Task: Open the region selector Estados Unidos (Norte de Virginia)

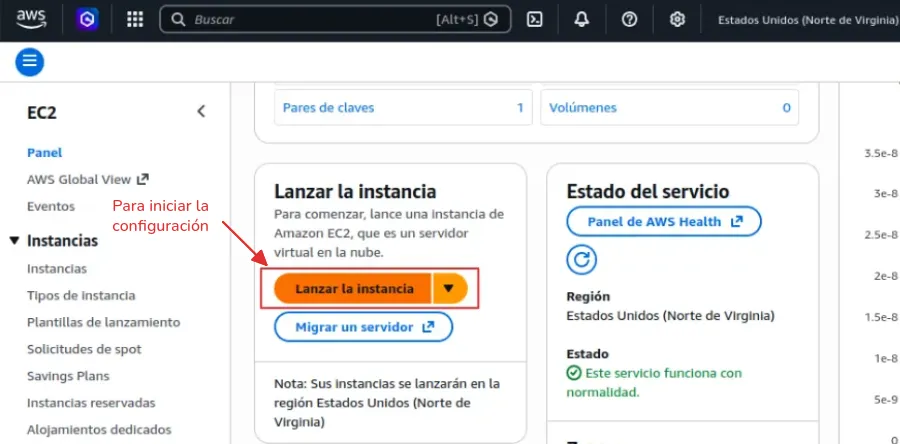Action: pyautogui.click(x=808, y=20)
